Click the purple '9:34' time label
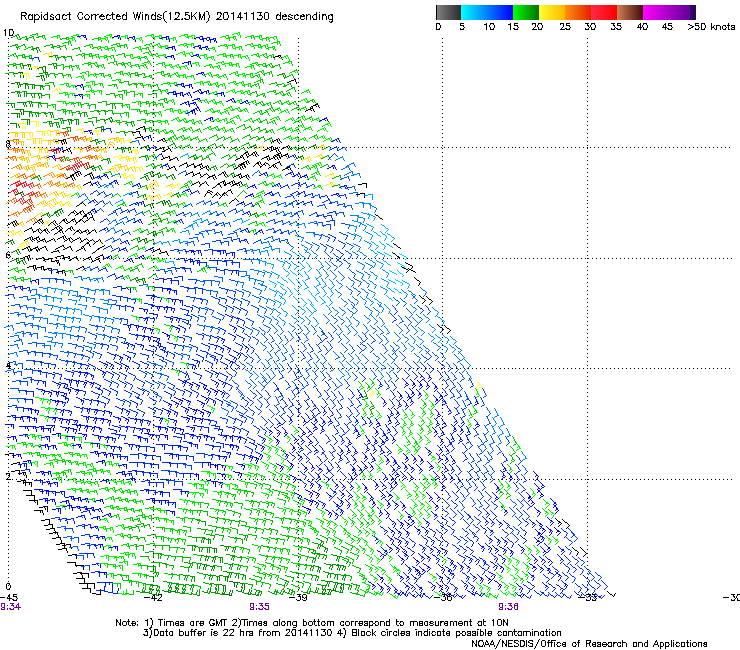 [10, 607]
